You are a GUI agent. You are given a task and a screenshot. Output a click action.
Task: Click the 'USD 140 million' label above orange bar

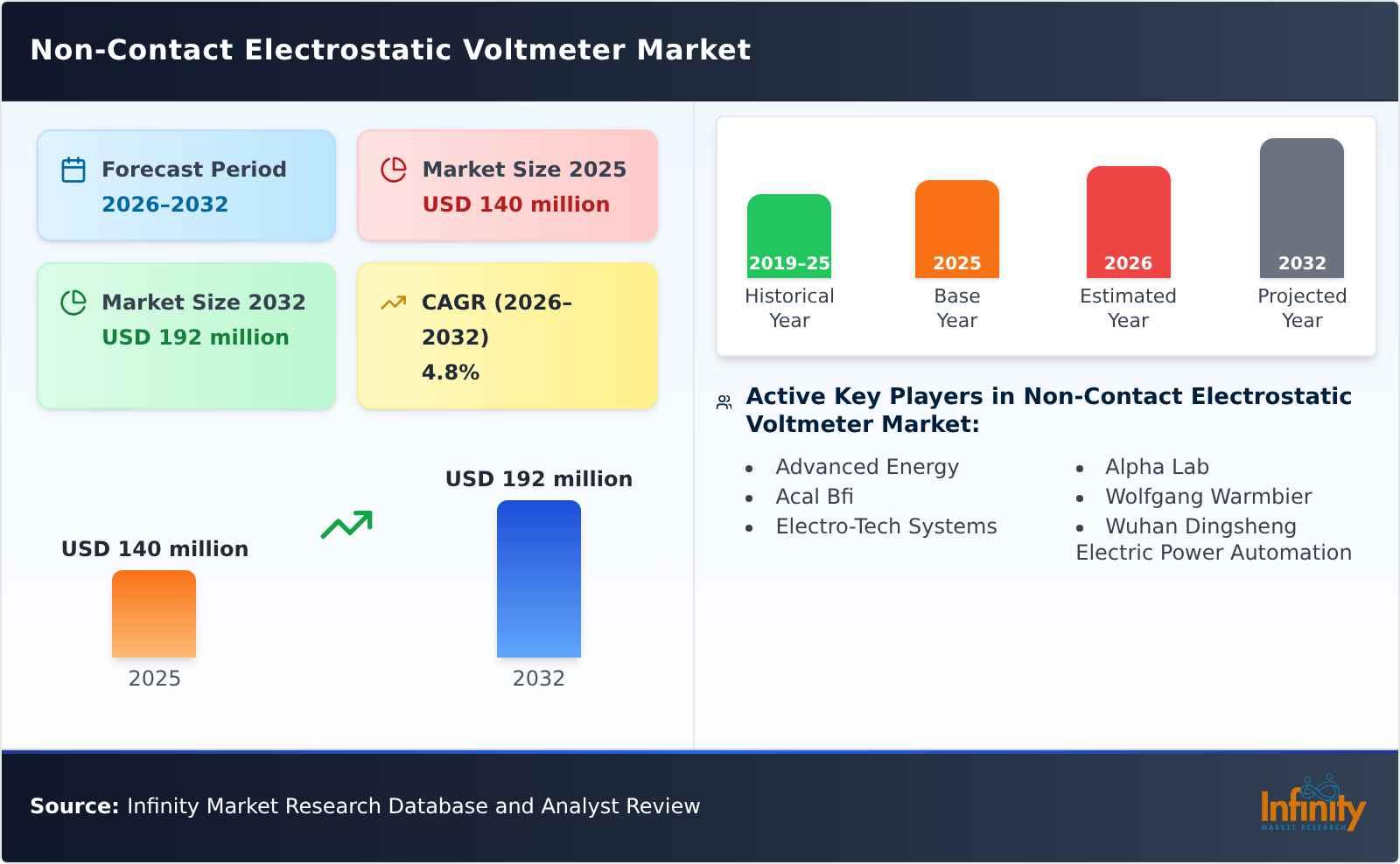155,549
